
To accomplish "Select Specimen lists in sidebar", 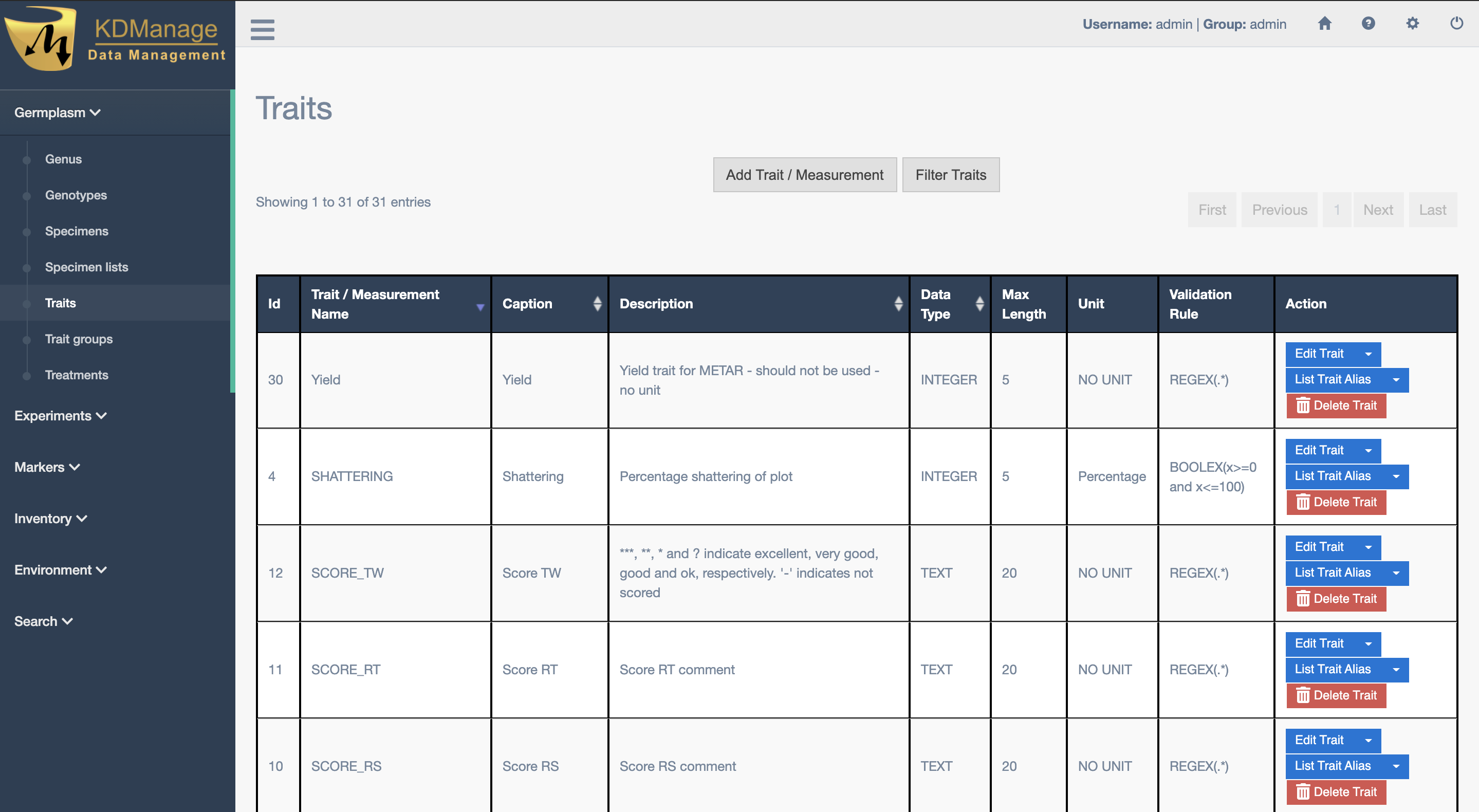I will 86,267.
